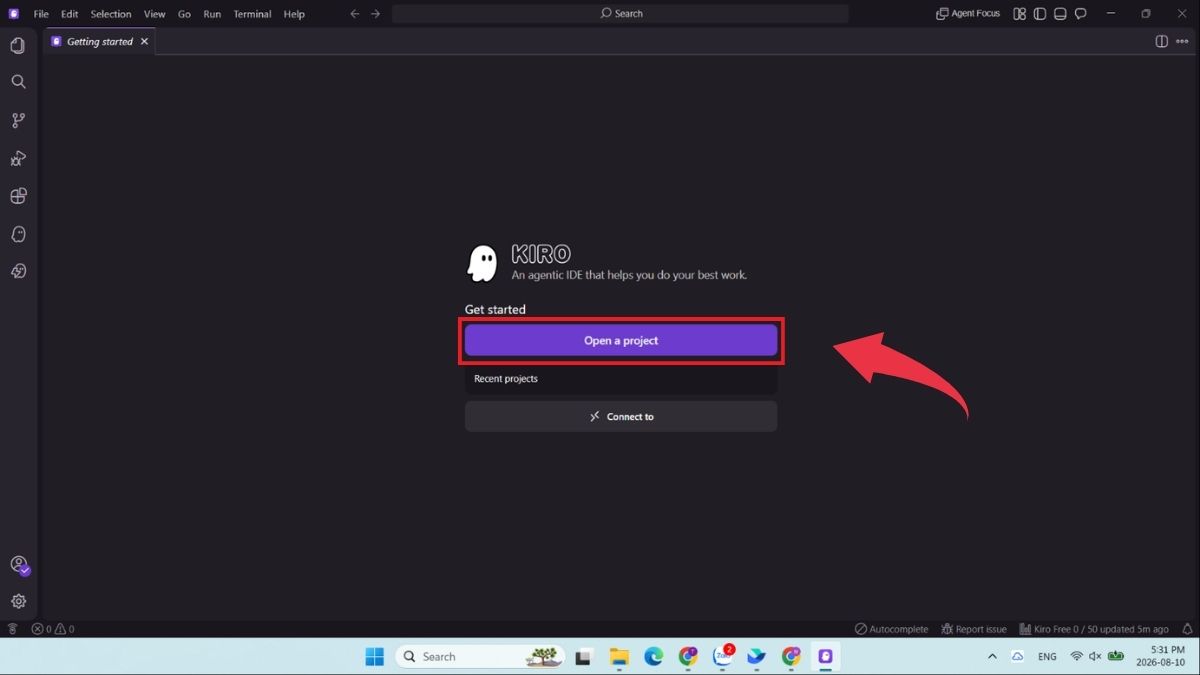Open notifications bell in status bar
The height and width of the screenshot is (675, 1200).
[1187, 629]
